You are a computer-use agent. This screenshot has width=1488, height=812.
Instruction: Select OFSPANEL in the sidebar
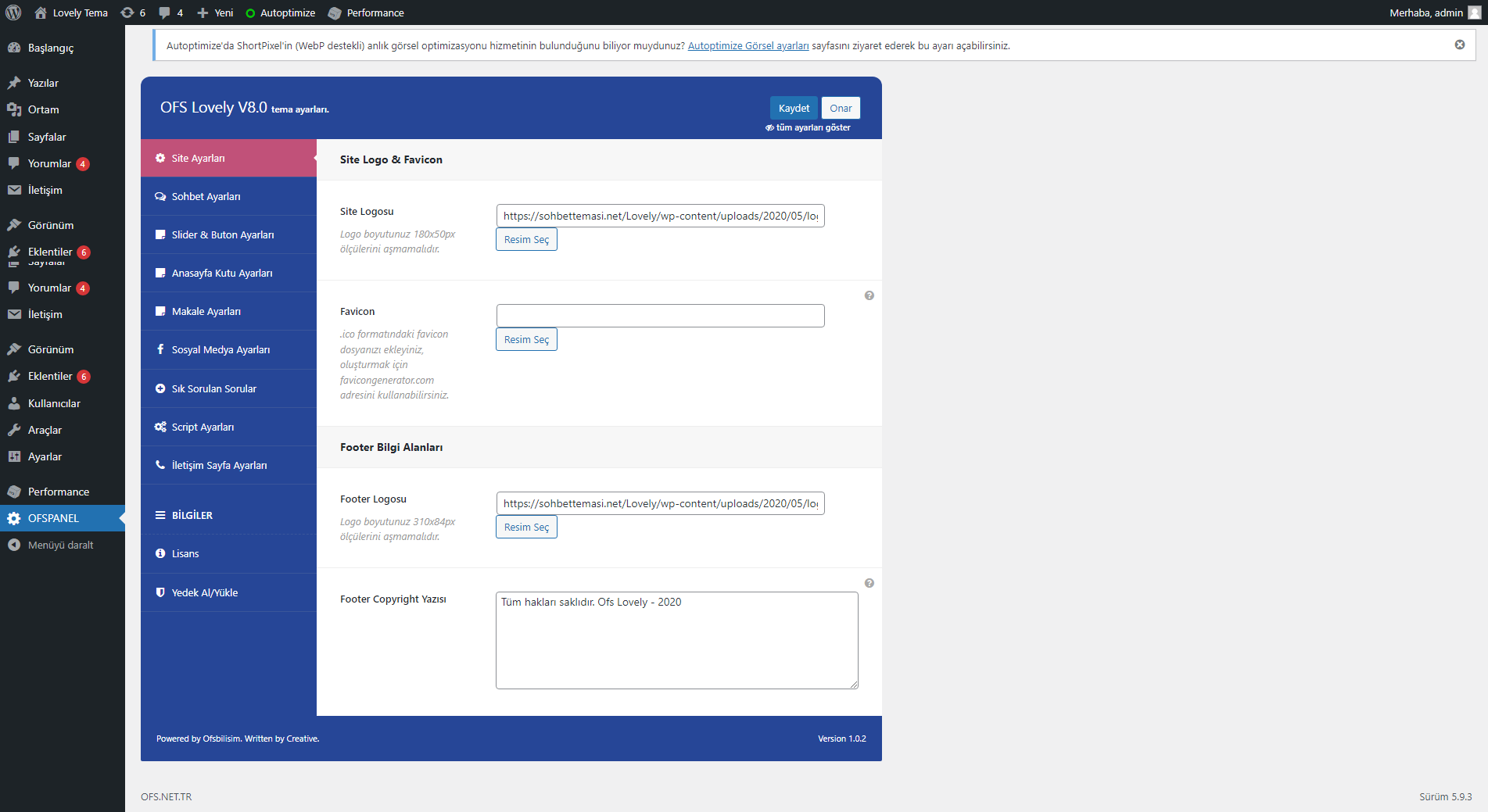tap(63, 518)
